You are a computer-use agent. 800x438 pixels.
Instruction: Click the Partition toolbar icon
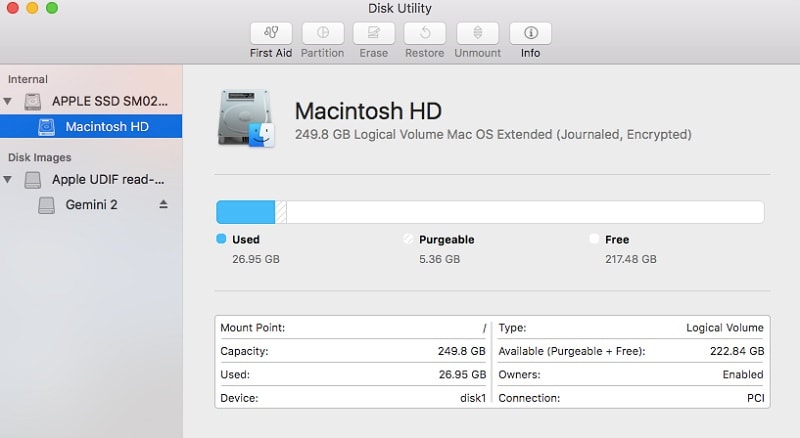click(x=322, y=33)
